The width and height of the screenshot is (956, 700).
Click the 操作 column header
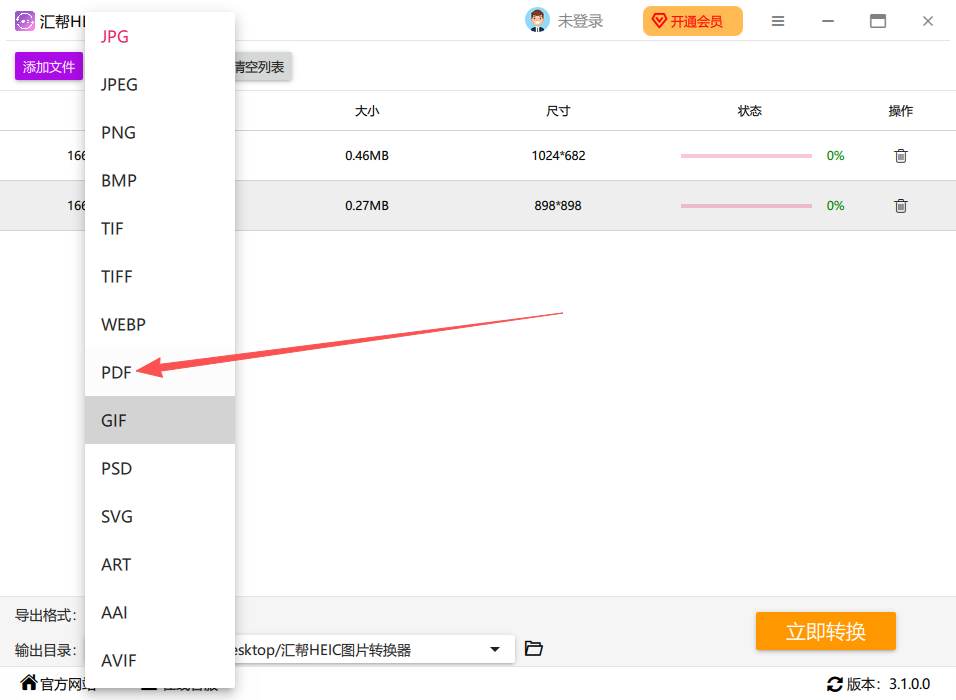click(901, 111)
